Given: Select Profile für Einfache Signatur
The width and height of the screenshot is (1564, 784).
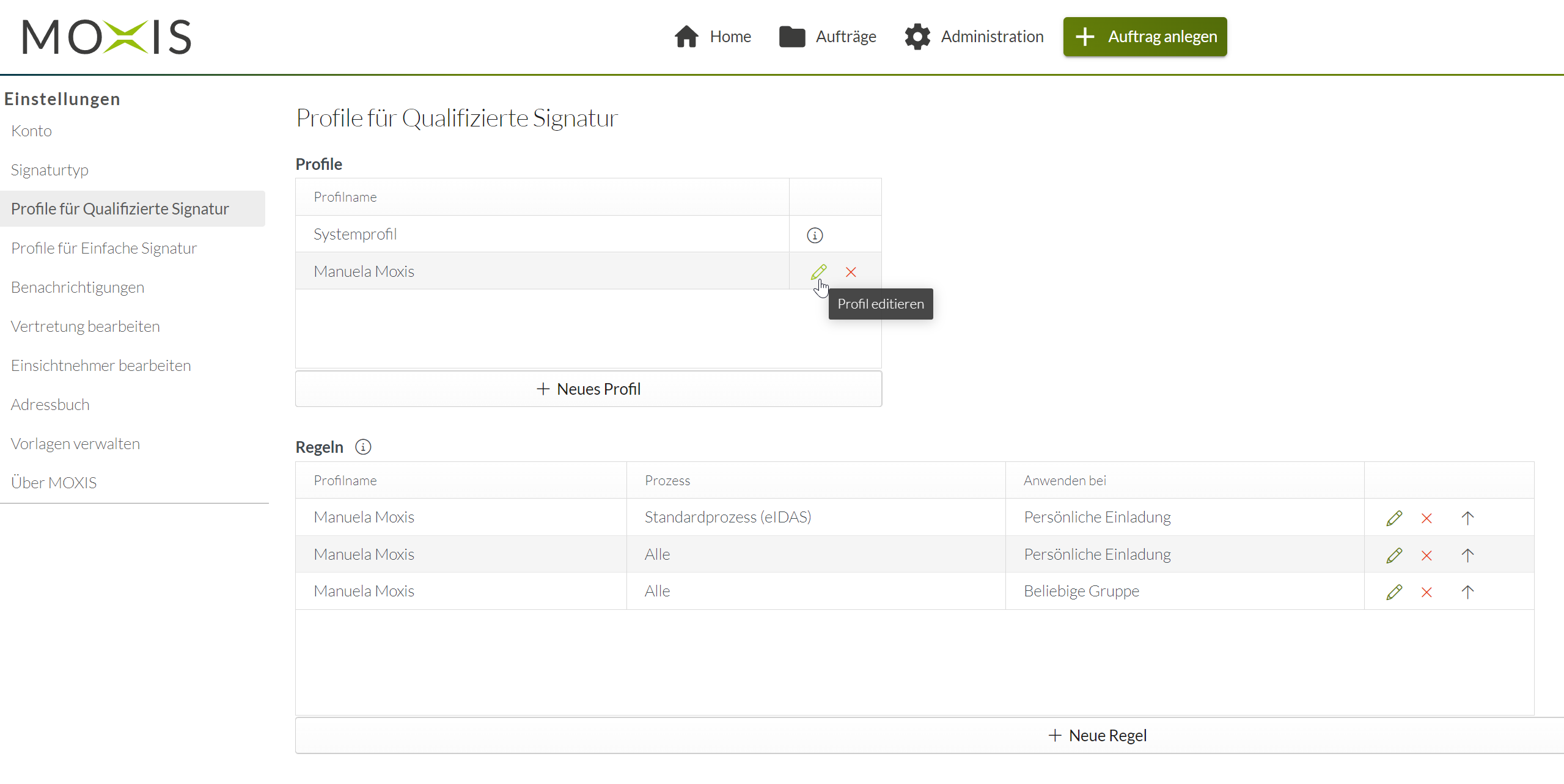Looking at the screenshot, I should pos(104,248).
